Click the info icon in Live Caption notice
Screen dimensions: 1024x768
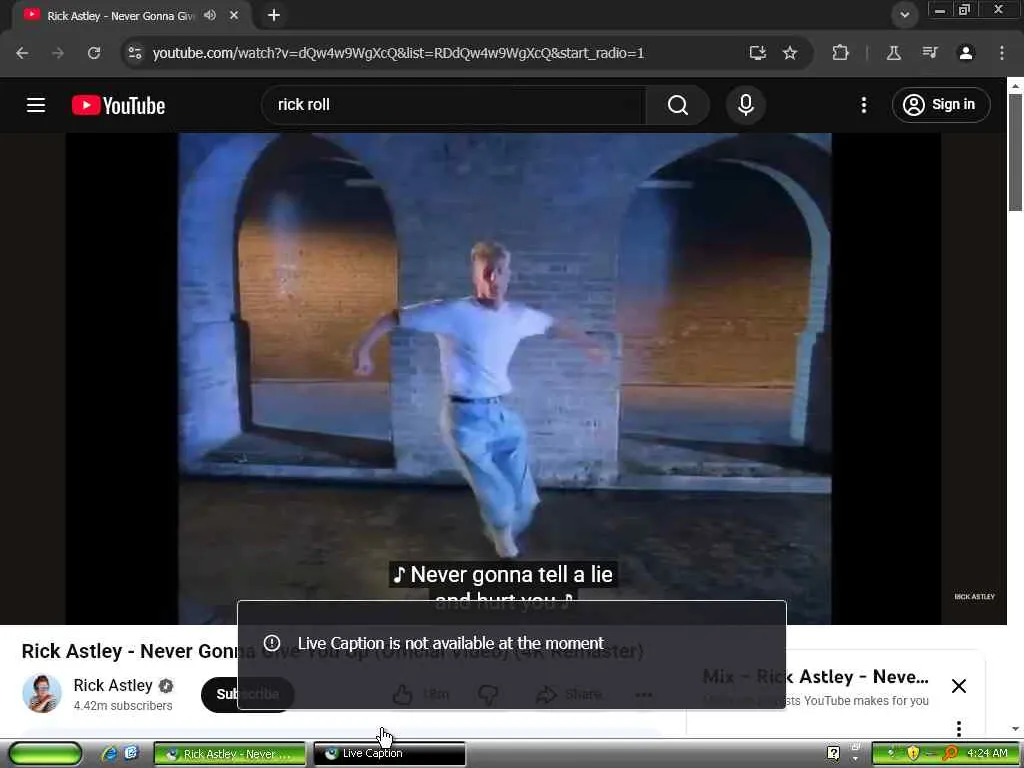(x=272, y=643)
